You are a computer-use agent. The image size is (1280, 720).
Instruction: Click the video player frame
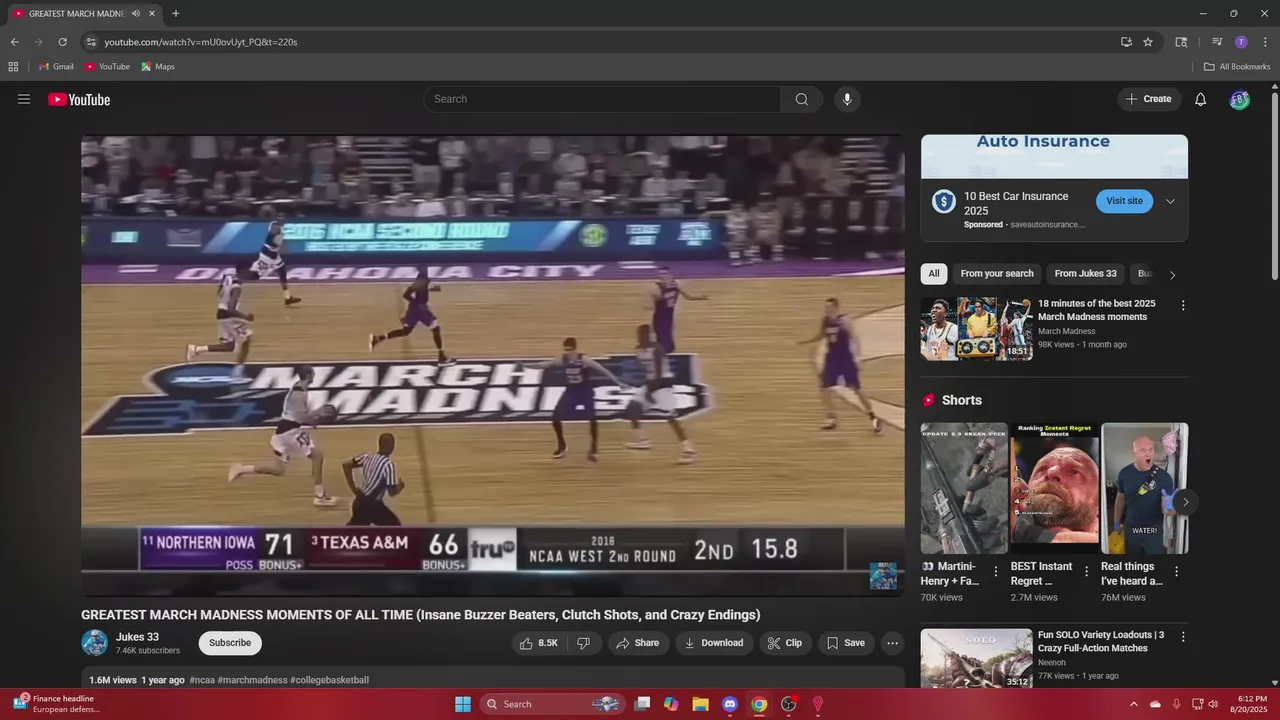pos(493,366)
